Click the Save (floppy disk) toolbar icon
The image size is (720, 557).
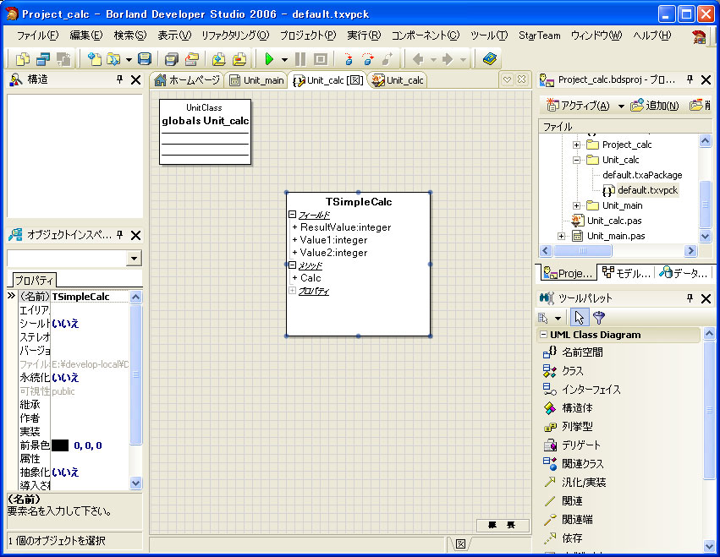[x=145, y=59]
